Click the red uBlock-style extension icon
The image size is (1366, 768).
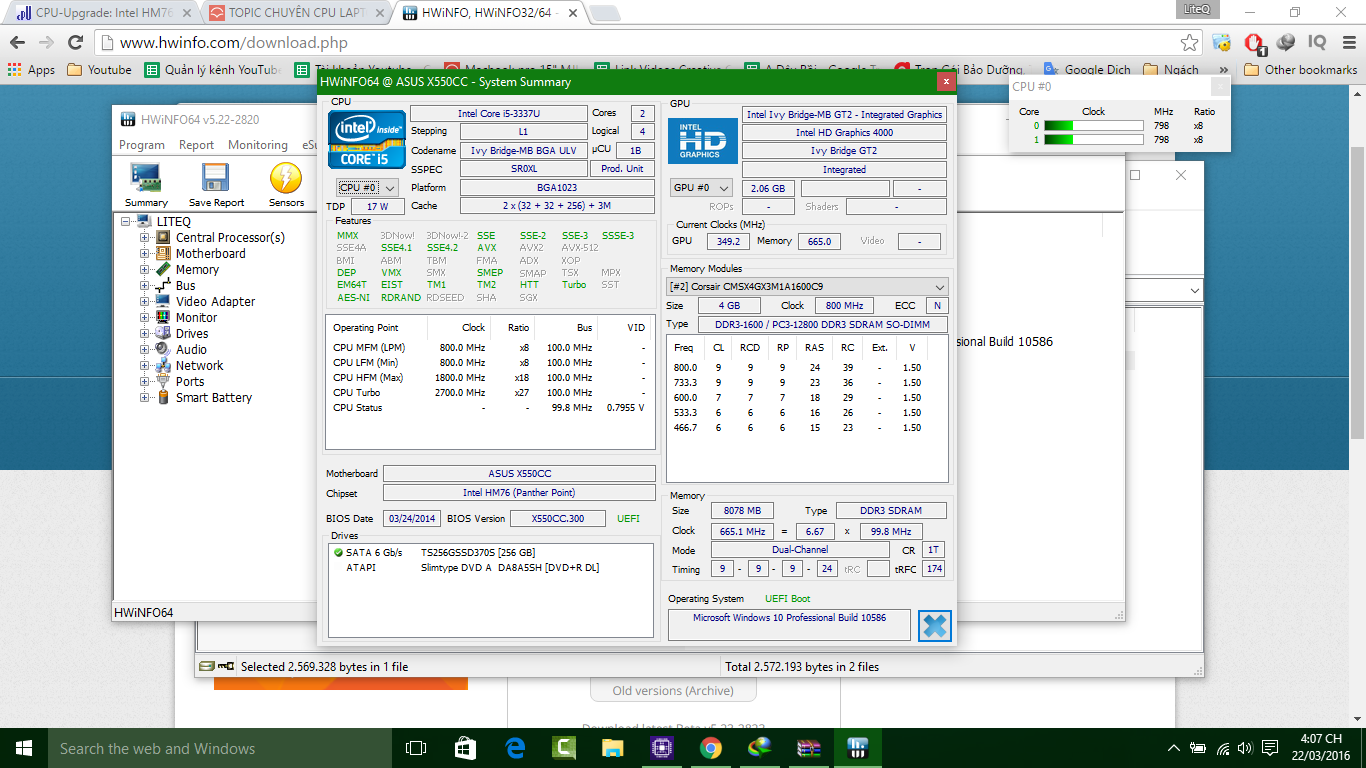(1254, 43)
